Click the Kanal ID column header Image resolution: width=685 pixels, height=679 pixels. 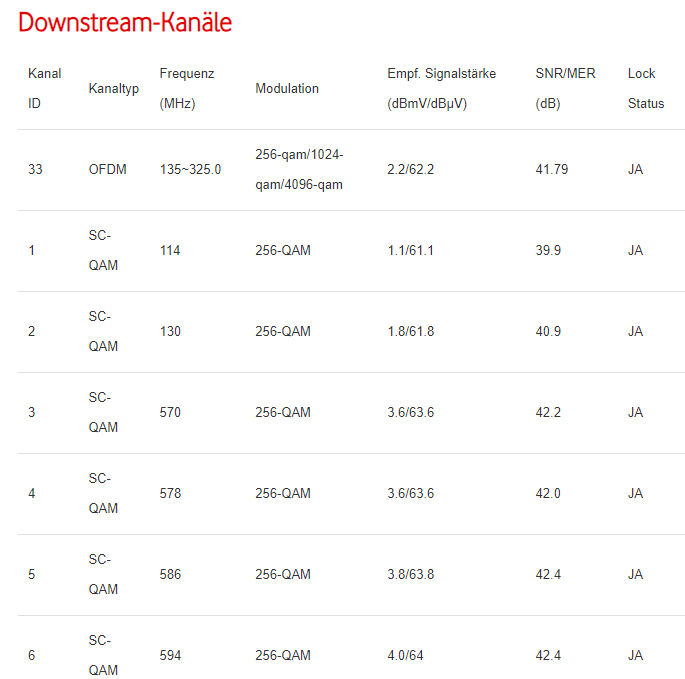(44, 88)
